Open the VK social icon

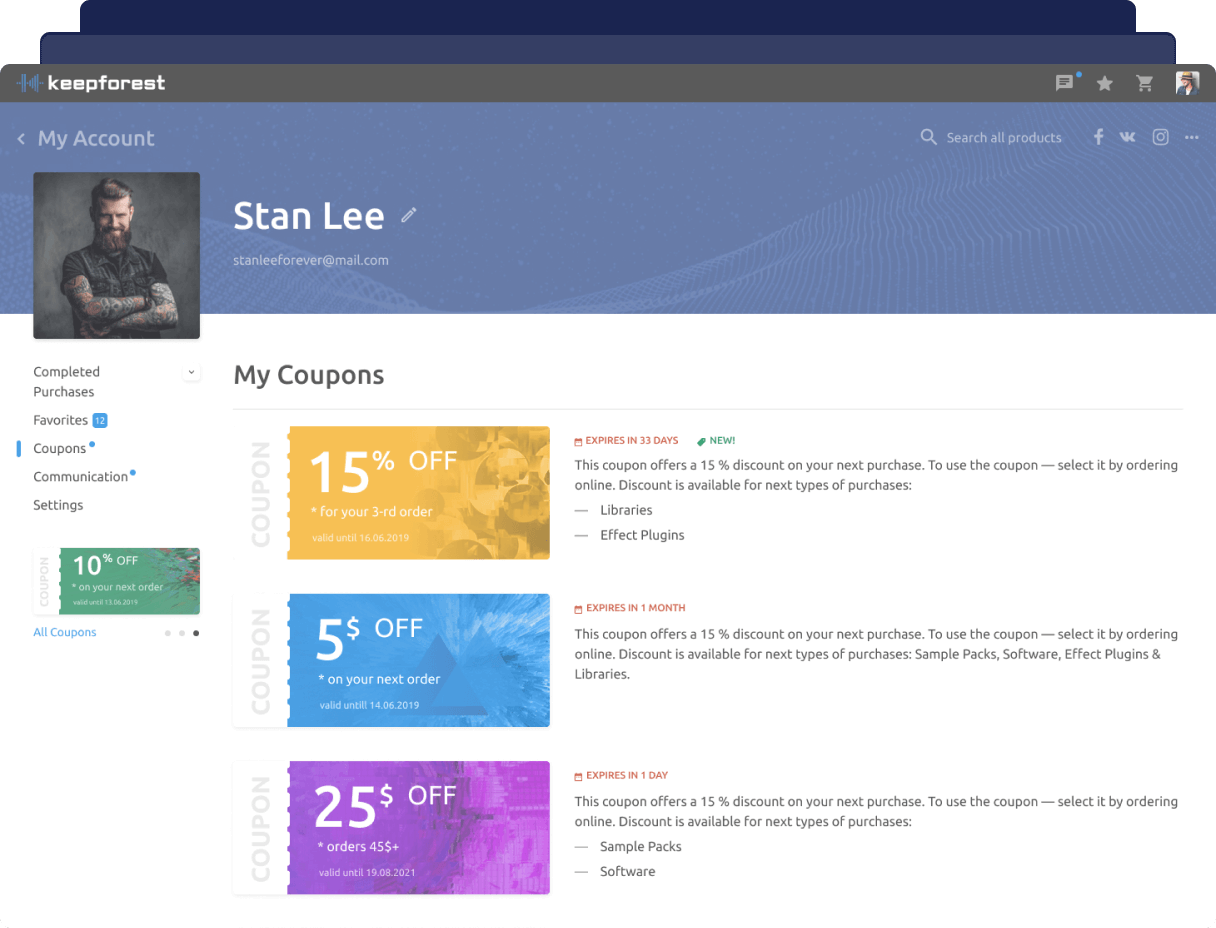tap(1128, 137)
